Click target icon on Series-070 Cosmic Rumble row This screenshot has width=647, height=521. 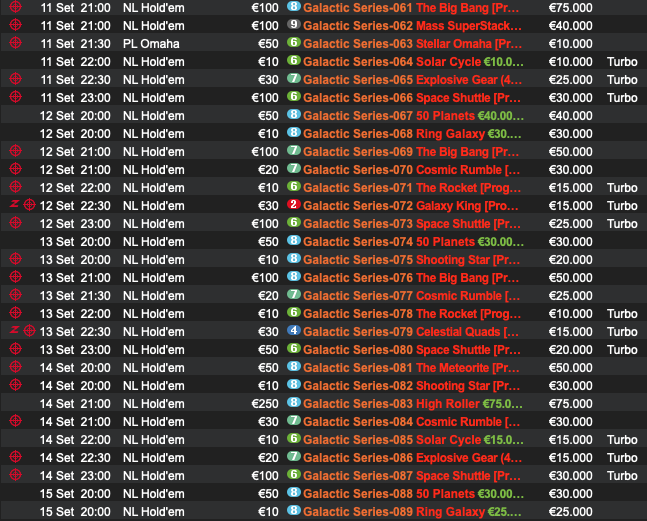click(15, 169)
